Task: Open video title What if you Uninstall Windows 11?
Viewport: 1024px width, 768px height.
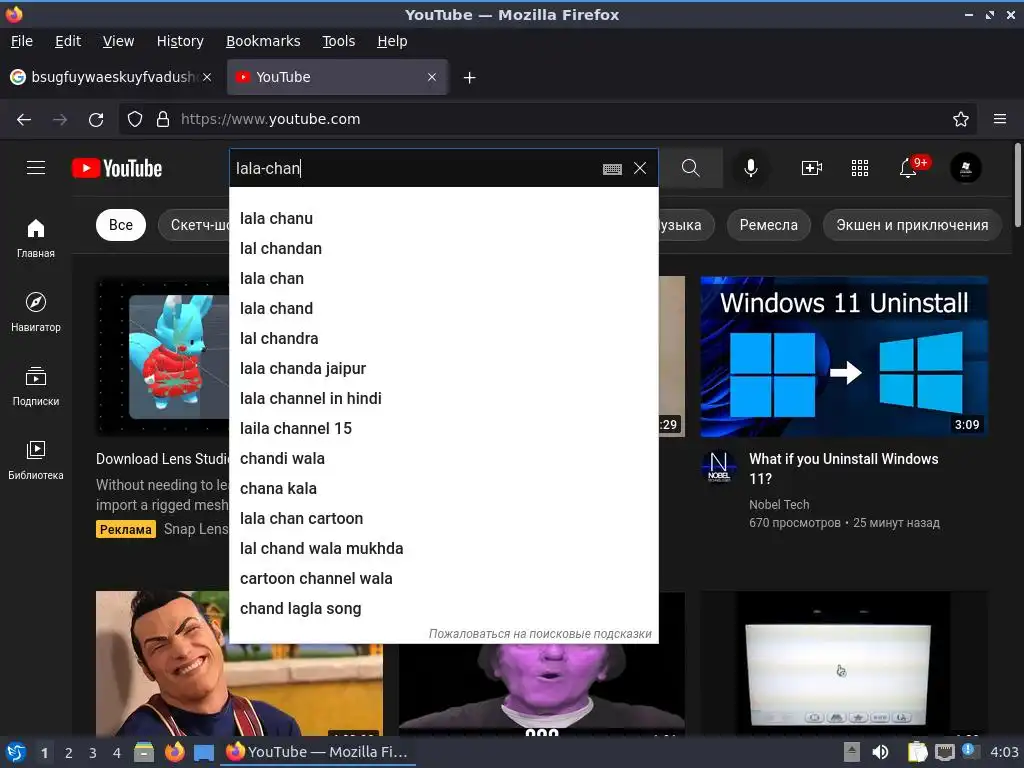Action: (843, 469)
